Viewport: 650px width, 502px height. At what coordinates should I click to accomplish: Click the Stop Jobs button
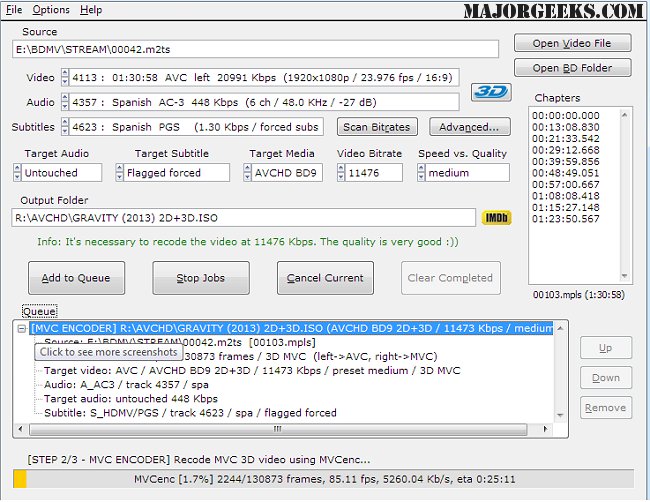pos(201,278)
